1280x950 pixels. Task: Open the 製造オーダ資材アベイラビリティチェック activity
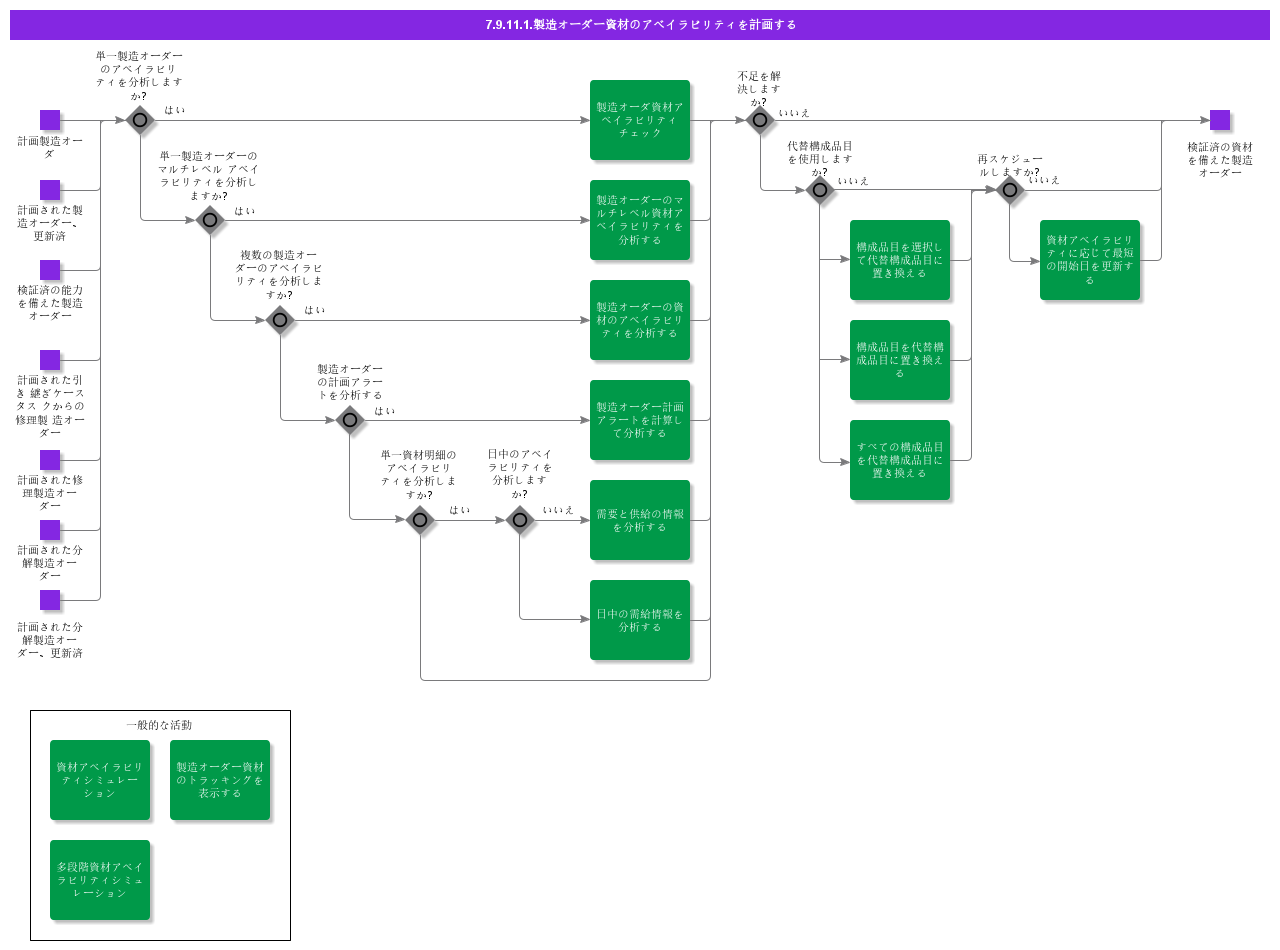tap(640, 120)
